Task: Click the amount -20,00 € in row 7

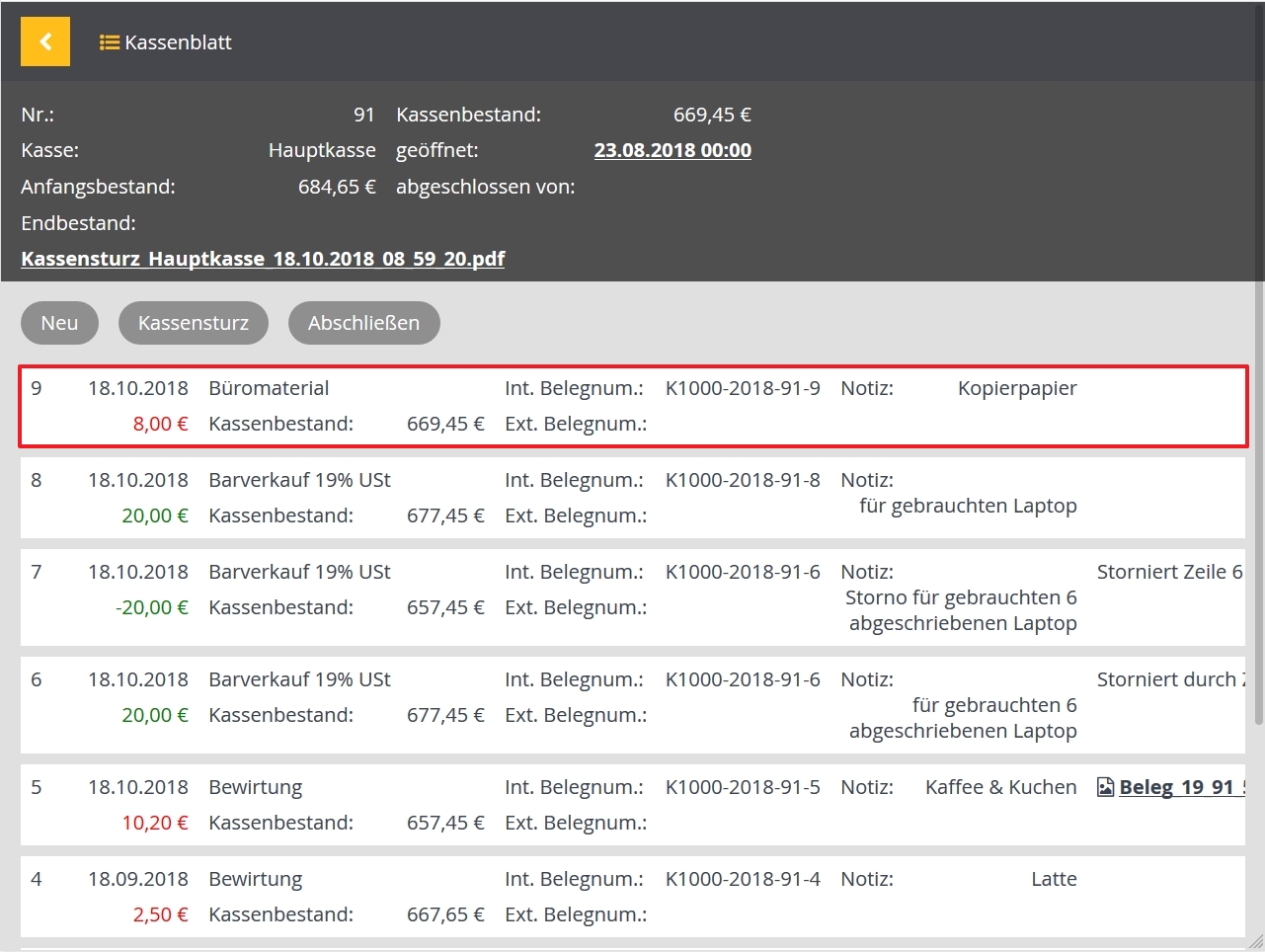Action: point(151,607)
